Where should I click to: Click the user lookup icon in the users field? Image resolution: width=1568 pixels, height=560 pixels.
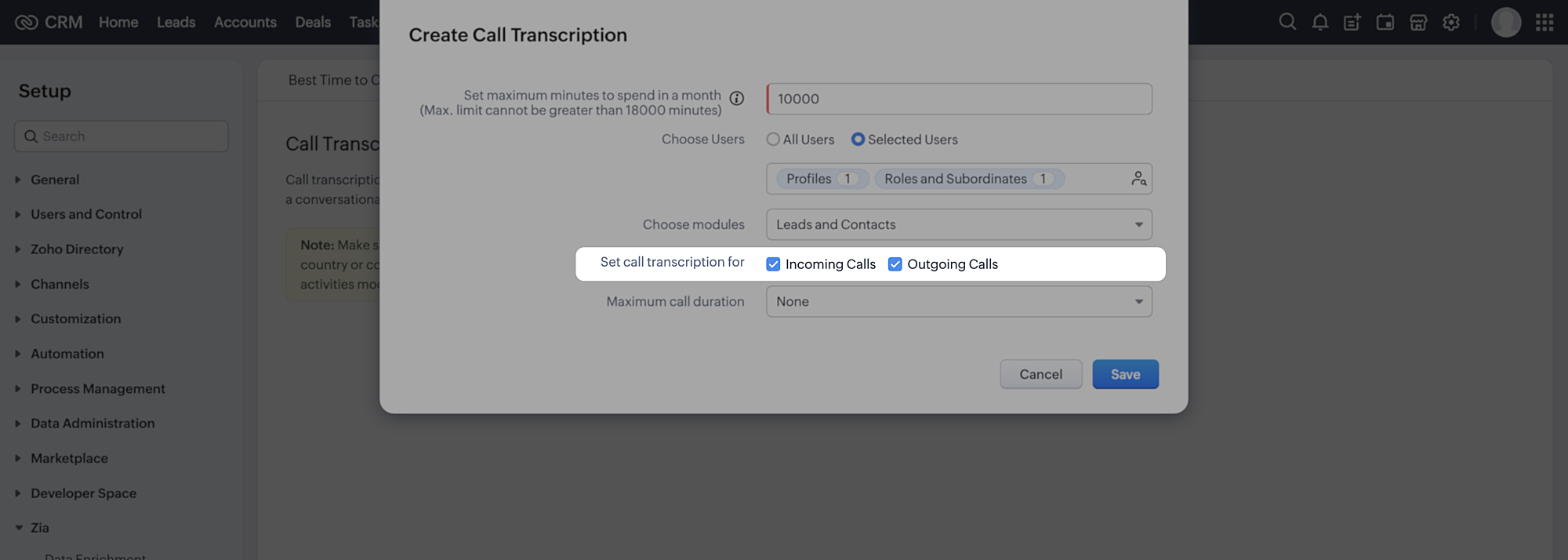[x=1138, y=179]
